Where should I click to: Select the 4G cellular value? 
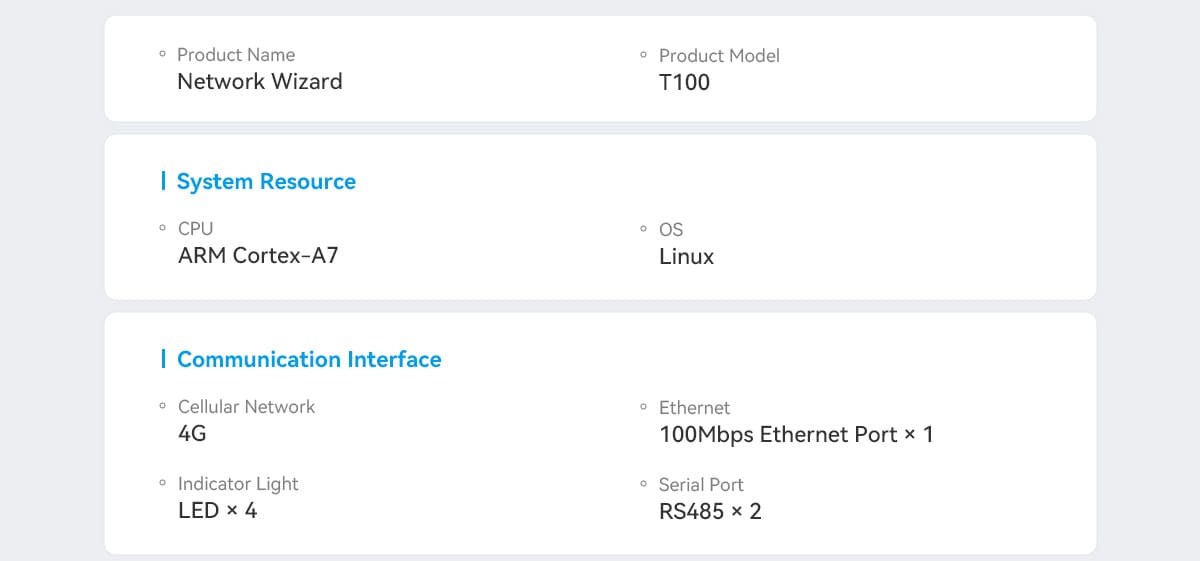pos(192,434)
